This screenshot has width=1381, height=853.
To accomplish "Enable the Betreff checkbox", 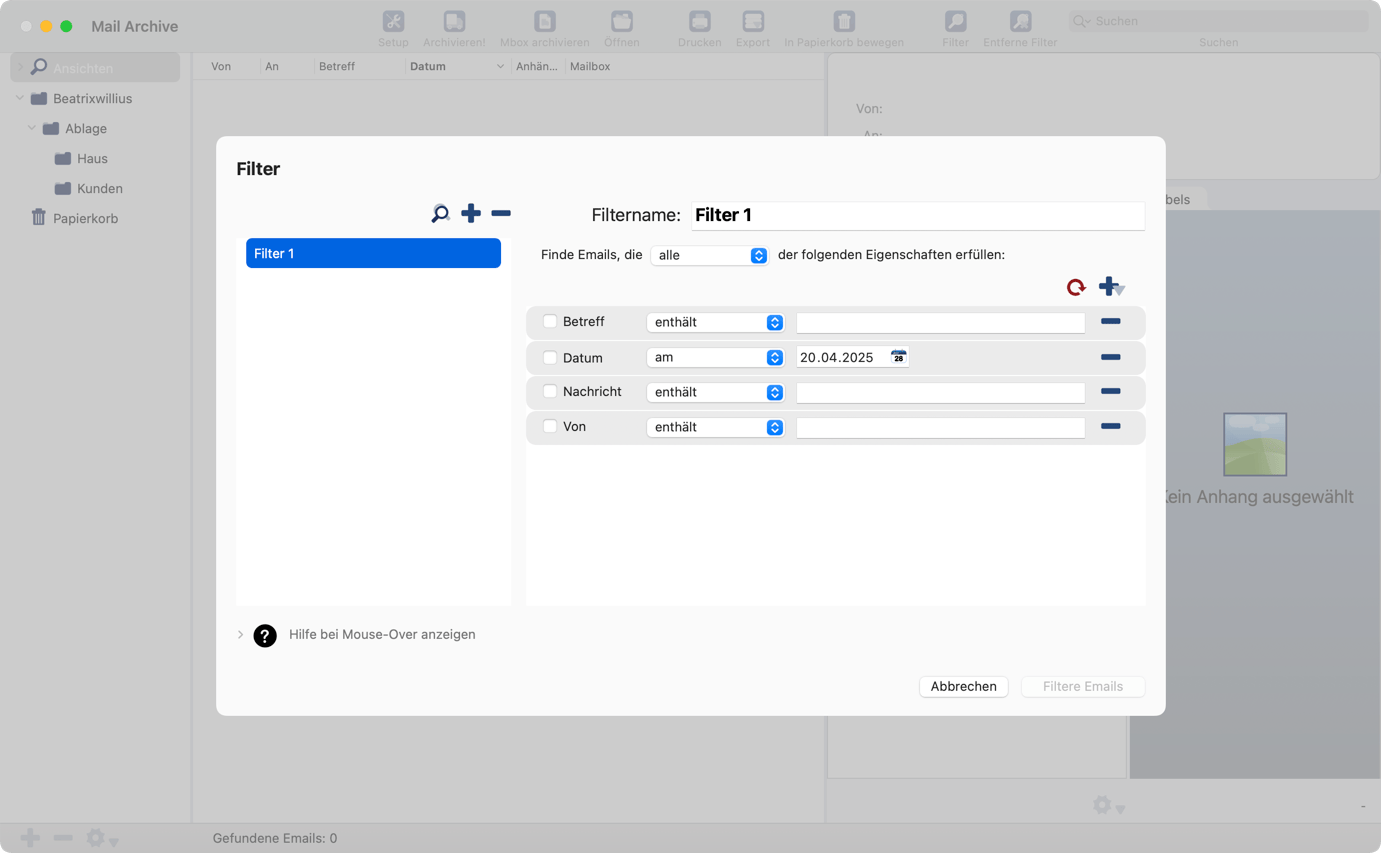I will (x=550, y=322).
